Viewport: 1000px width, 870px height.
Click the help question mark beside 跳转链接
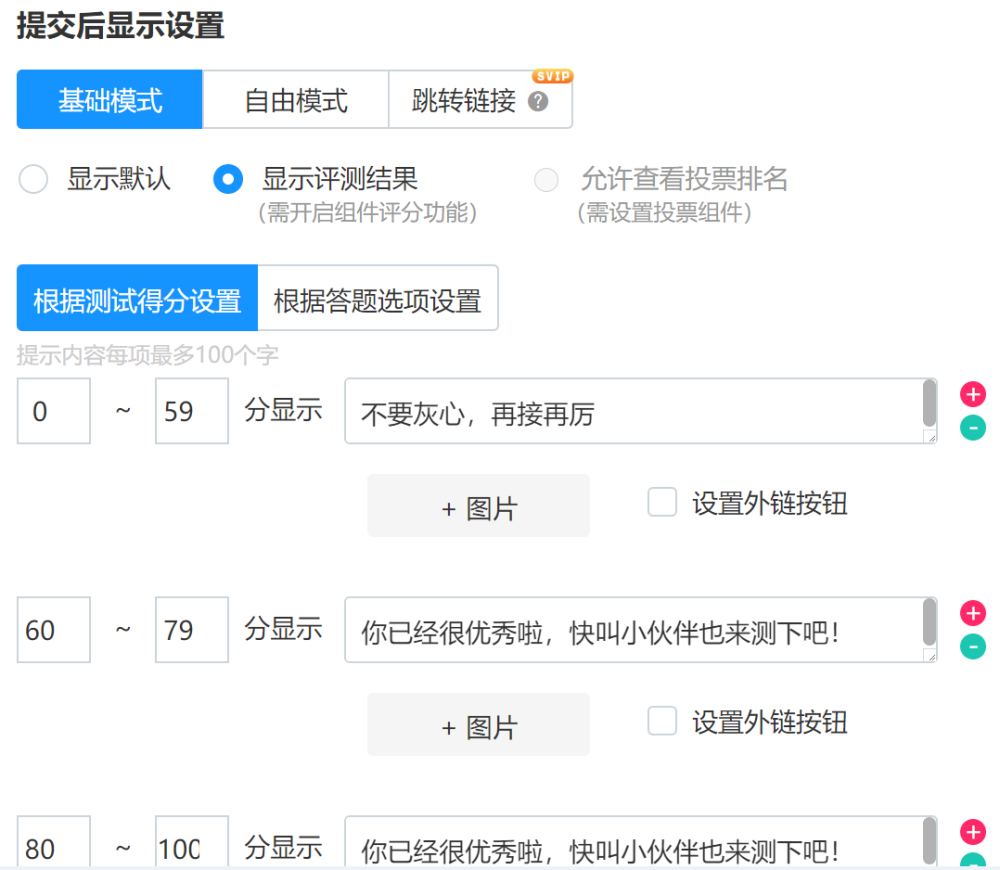pyautogui.click(x=538, y=101)
